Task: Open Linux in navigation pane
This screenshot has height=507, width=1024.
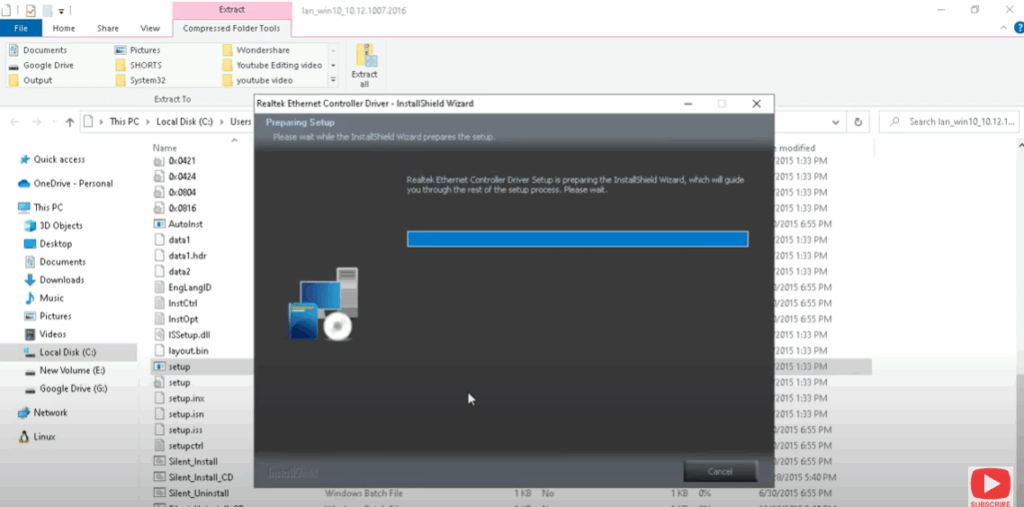Action: tap(37, 436)
